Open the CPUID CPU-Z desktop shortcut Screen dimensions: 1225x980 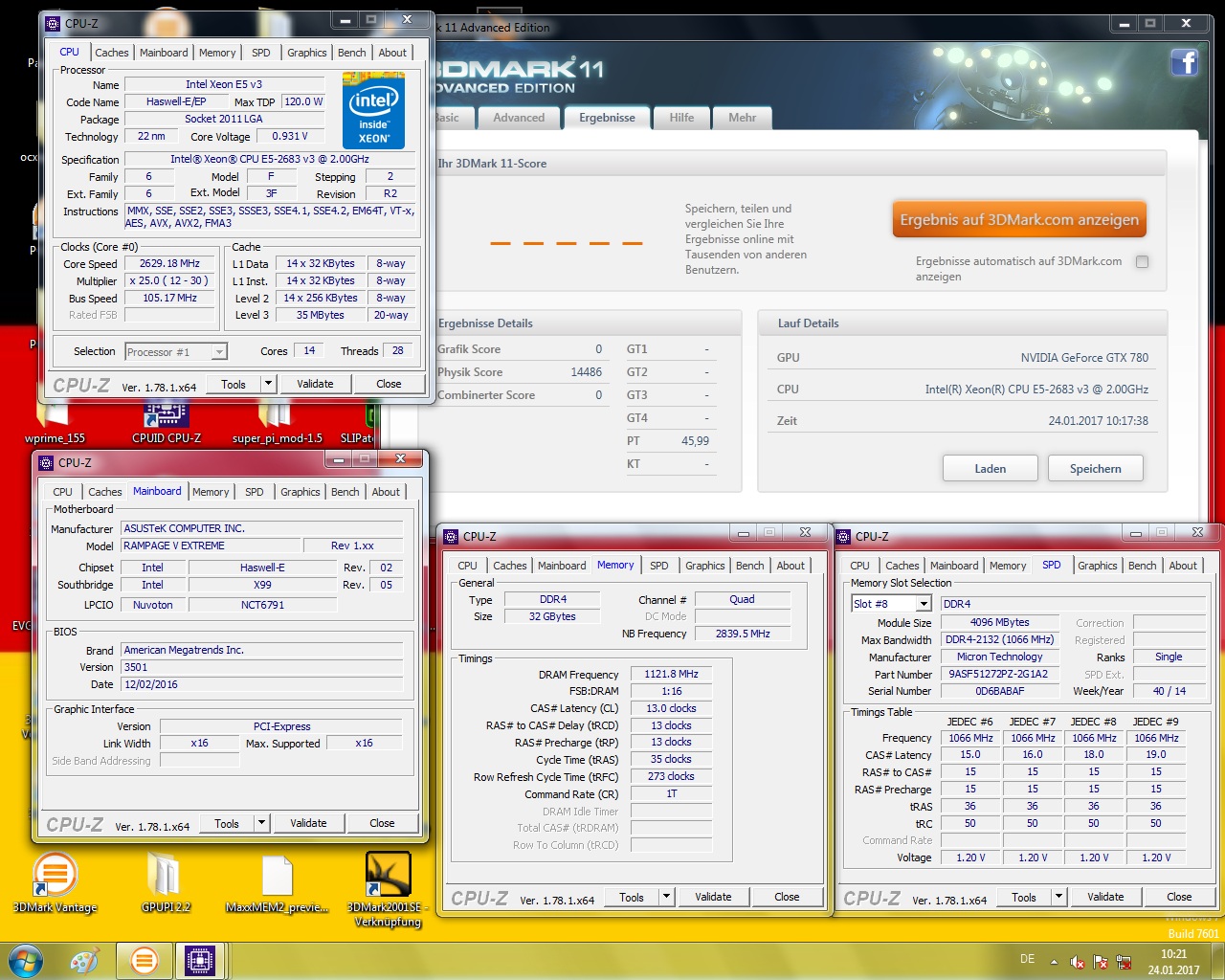pos(167,421)
